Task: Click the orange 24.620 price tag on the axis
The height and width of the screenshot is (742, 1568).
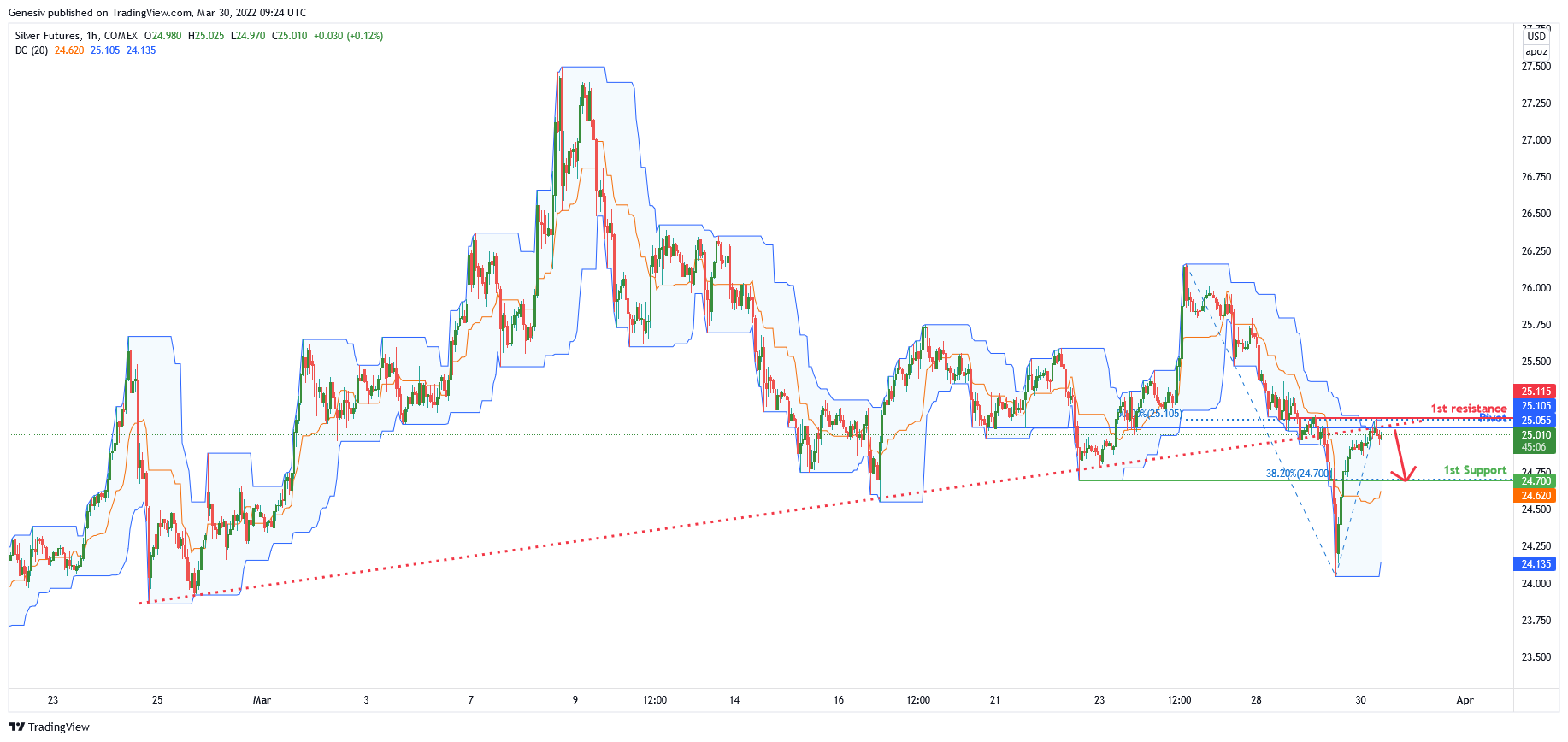Action: [x=1536, y=496]
